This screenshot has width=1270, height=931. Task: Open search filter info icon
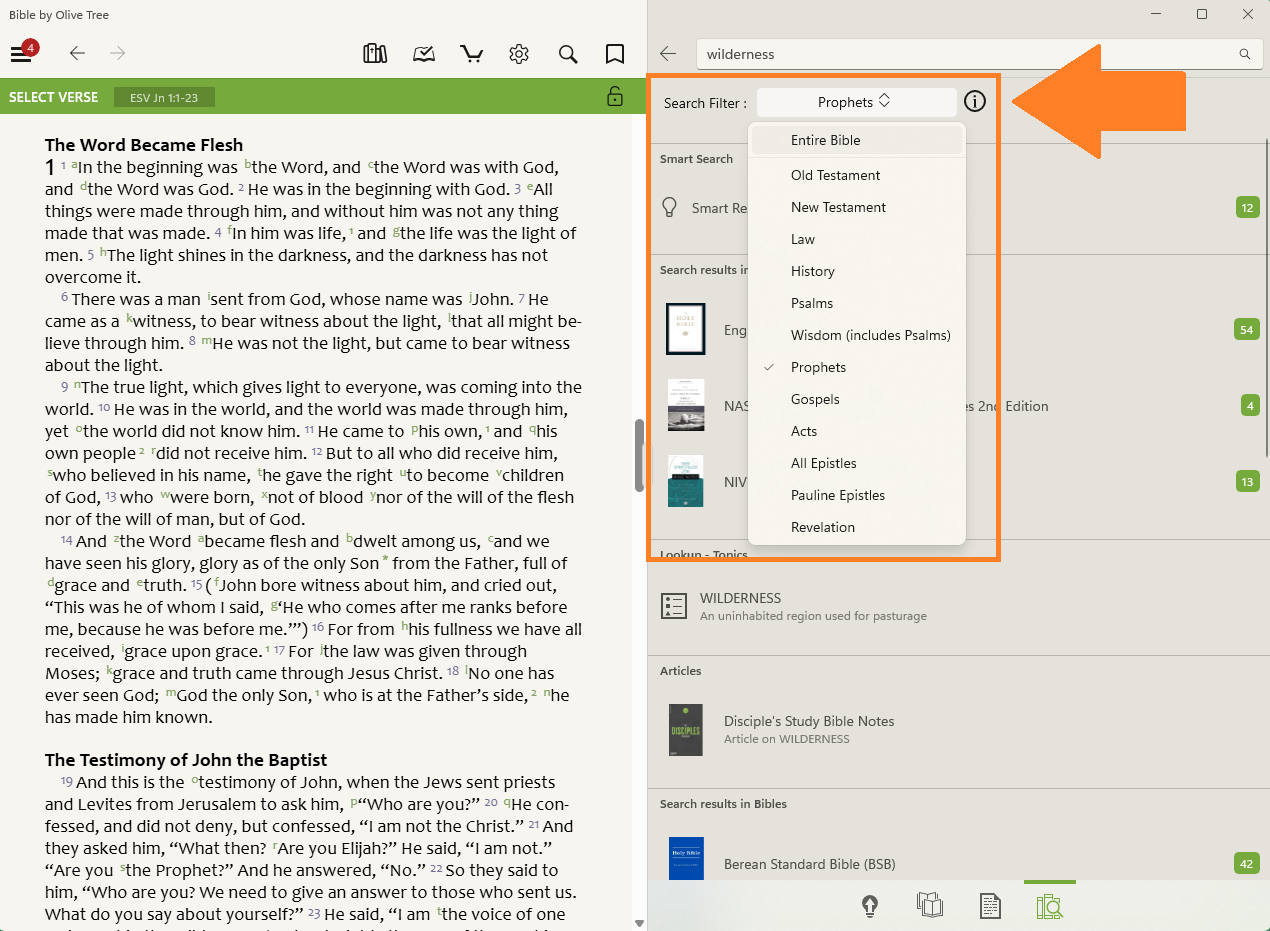tap(975, 102)
